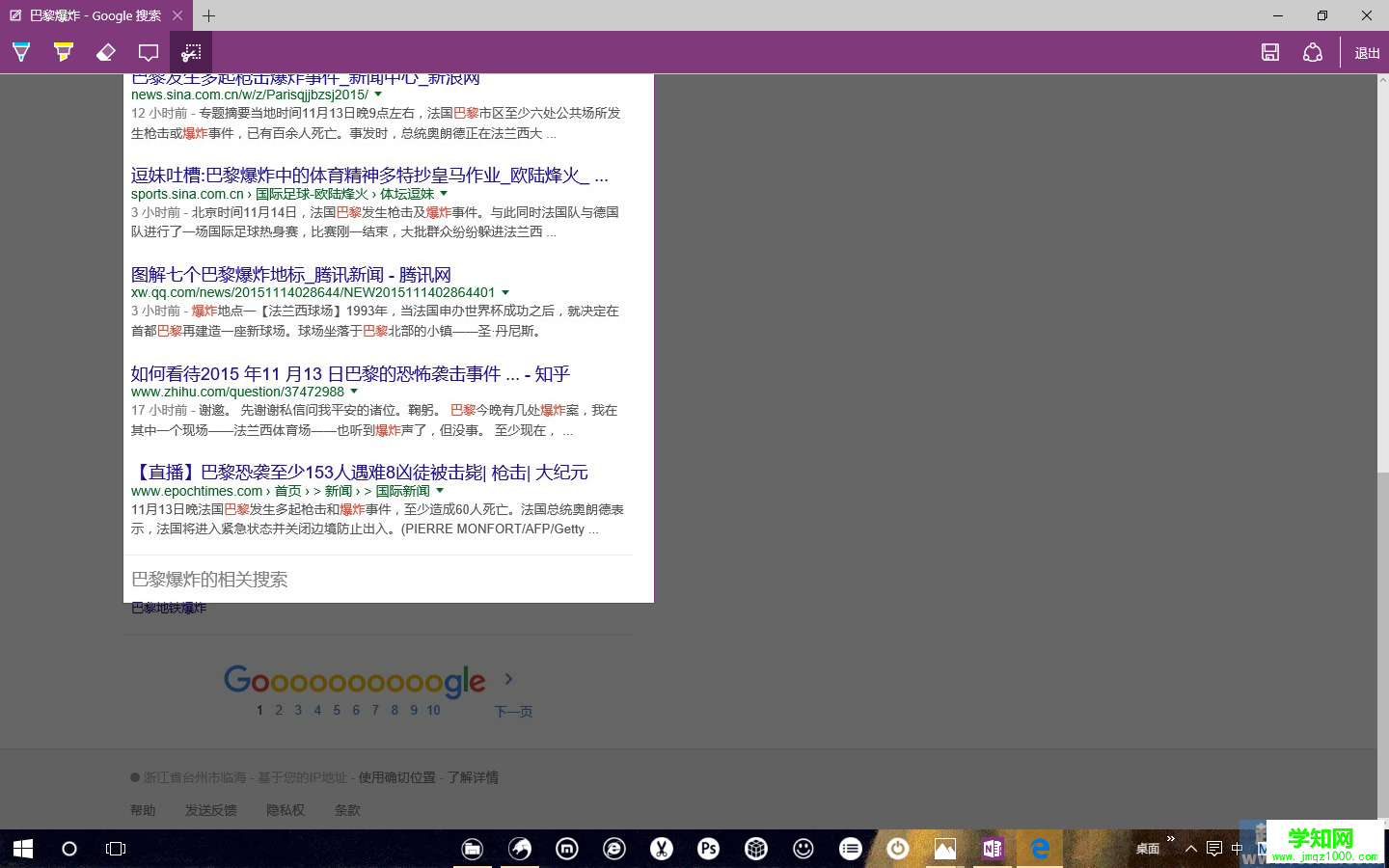Go to results page 4
Screen dimensions: 1389x868
(317, 710)
